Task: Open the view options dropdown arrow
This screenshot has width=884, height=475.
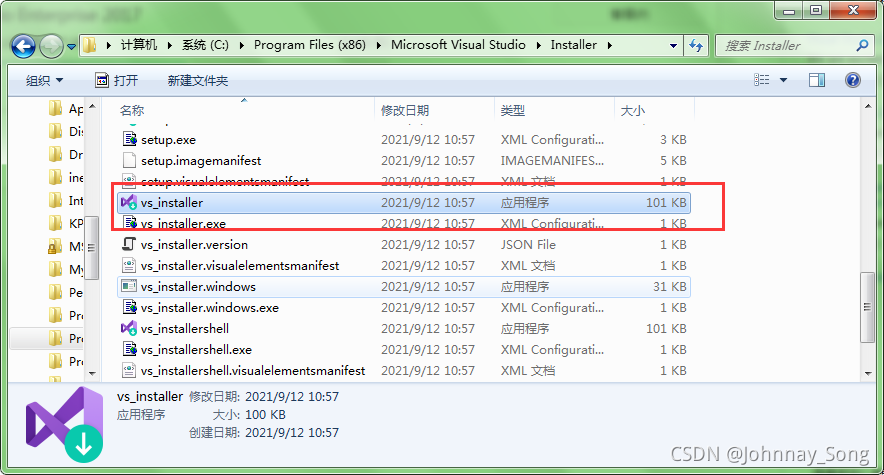Action: 783,80
